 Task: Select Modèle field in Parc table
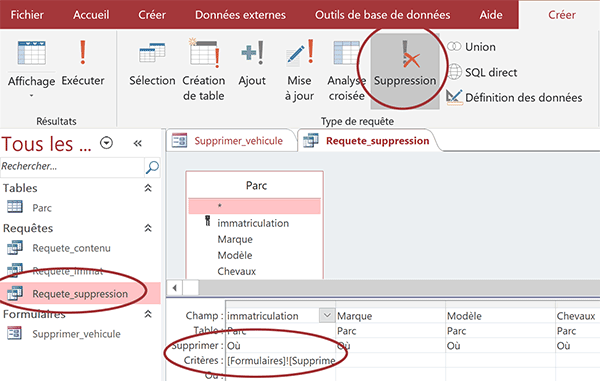[235, 255]
